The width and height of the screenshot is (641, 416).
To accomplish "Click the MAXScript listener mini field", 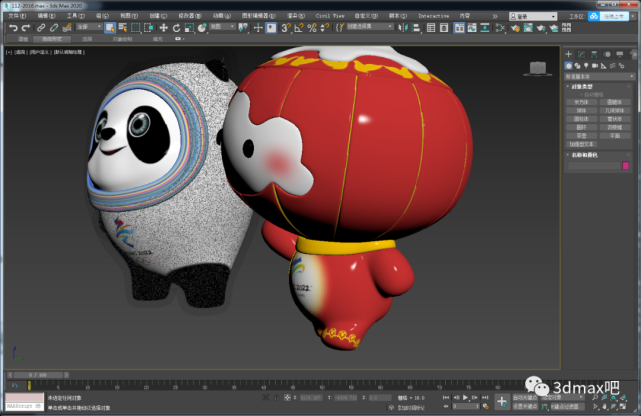I will [24, 406].
